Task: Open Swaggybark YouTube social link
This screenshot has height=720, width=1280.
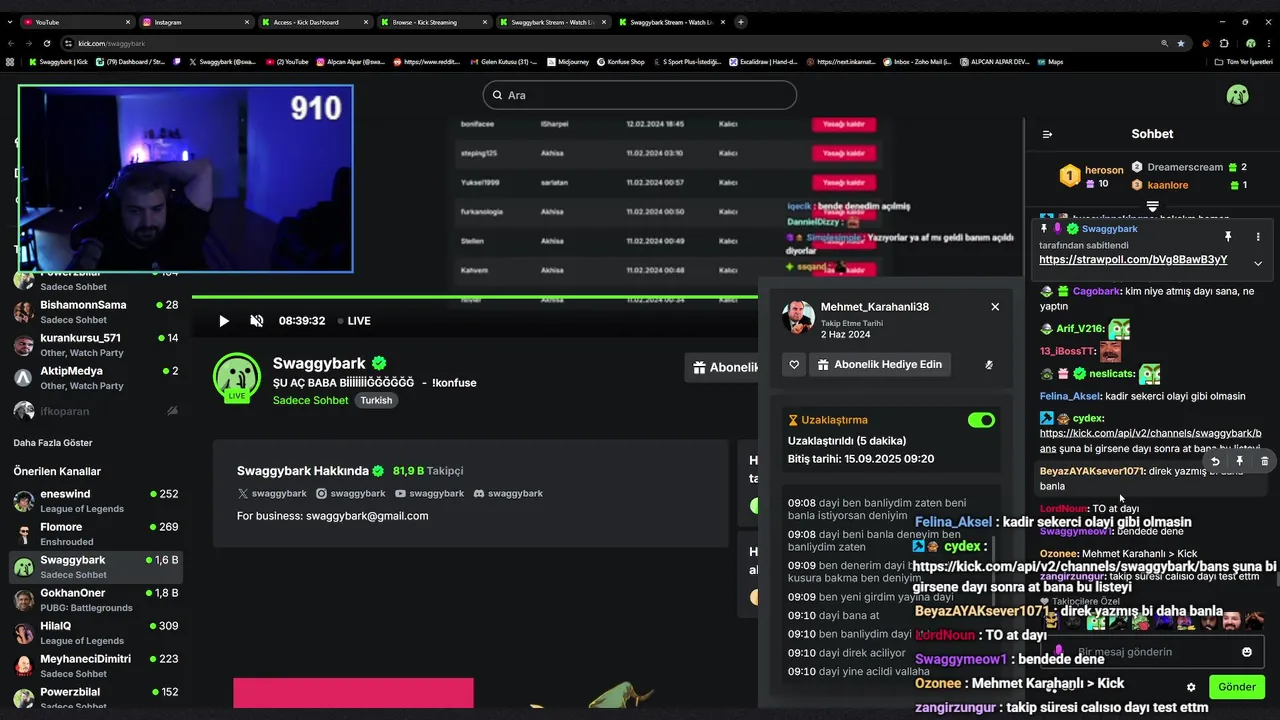Action: tap(429, 493)
